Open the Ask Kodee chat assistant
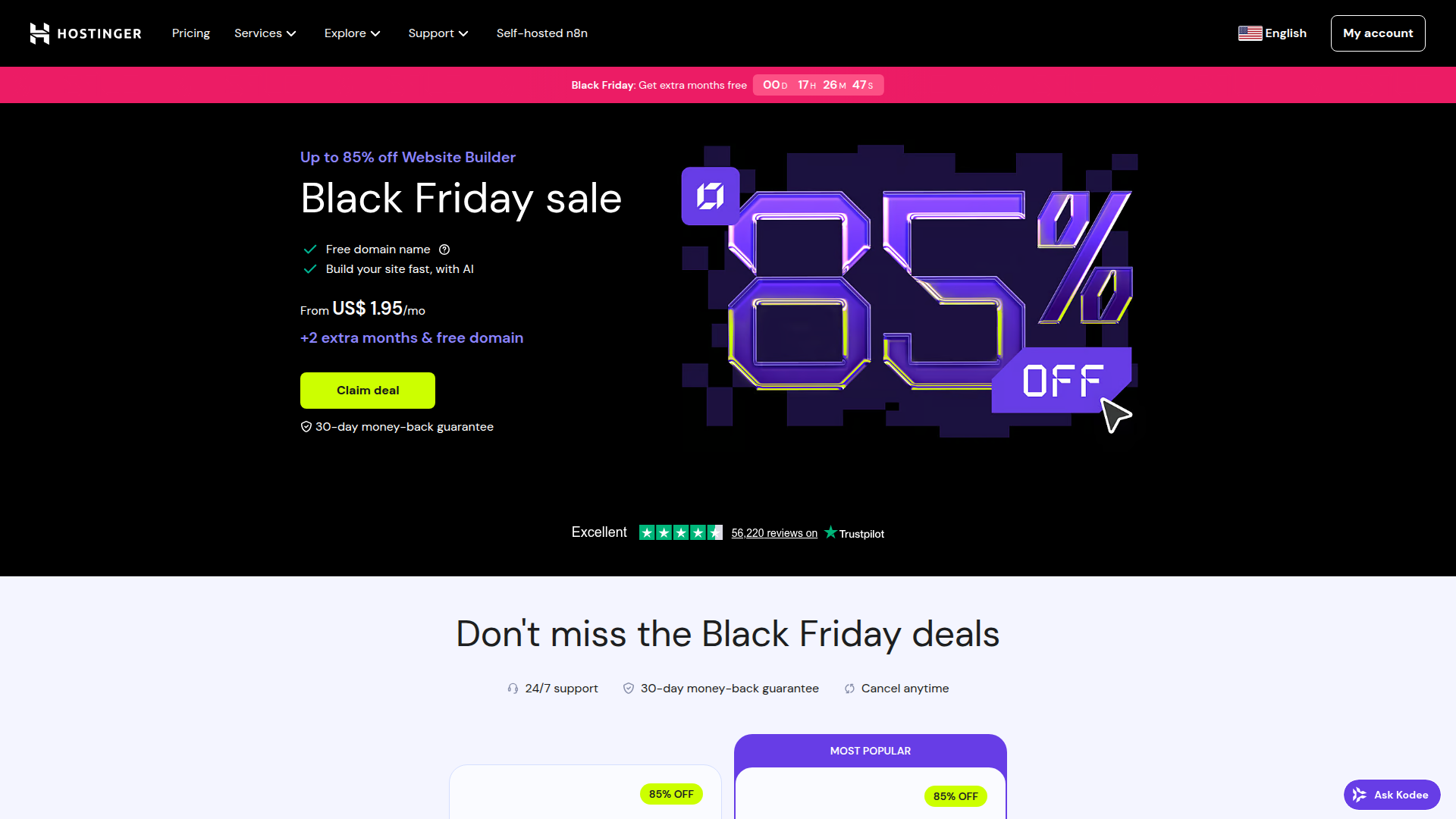Screen dimensions: 1456x819 click(1392, 795)
